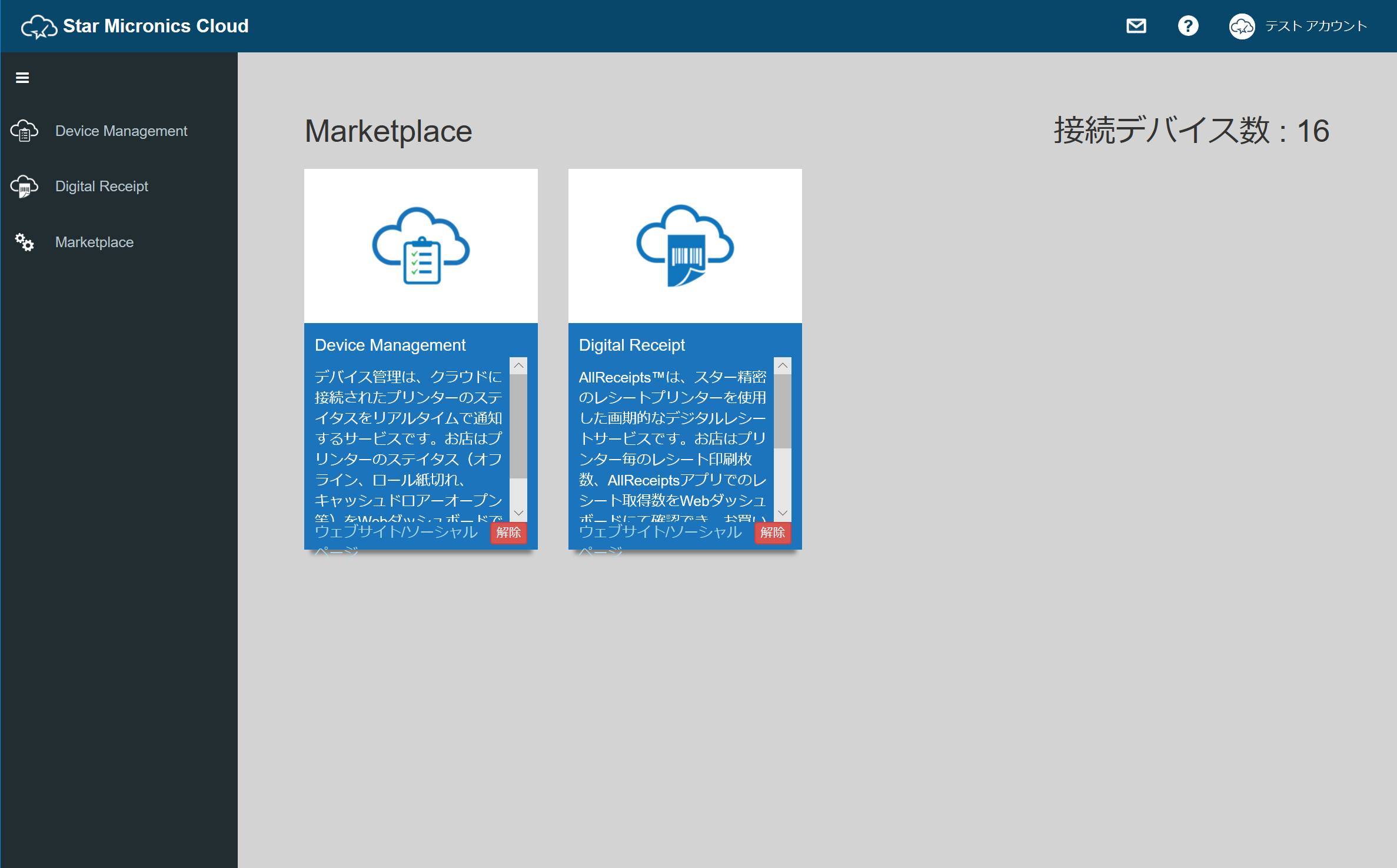The height and width of the screenshot is (868, 1397).
Task: Click the Digital Receipt card title
Action: point(632,345)
